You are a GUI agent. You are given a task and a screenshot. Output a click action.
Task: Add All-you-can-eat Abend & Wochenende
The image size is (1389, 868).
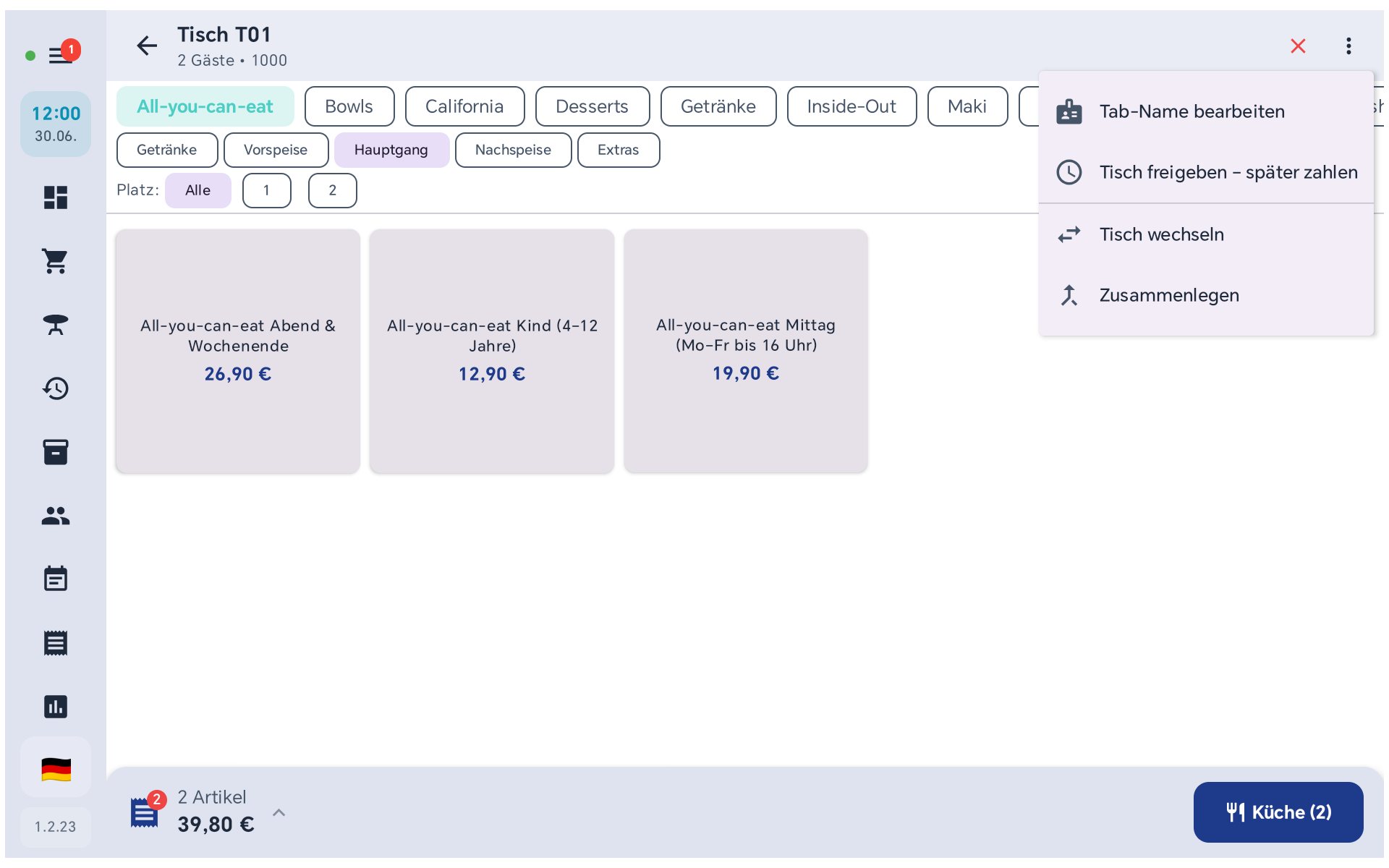point(238,351)
